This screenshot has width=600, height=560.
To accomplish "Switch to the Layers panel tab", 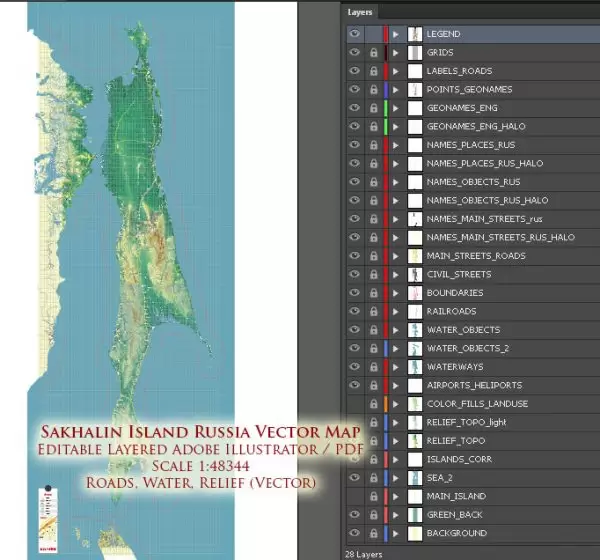I will tap(360, 12).
